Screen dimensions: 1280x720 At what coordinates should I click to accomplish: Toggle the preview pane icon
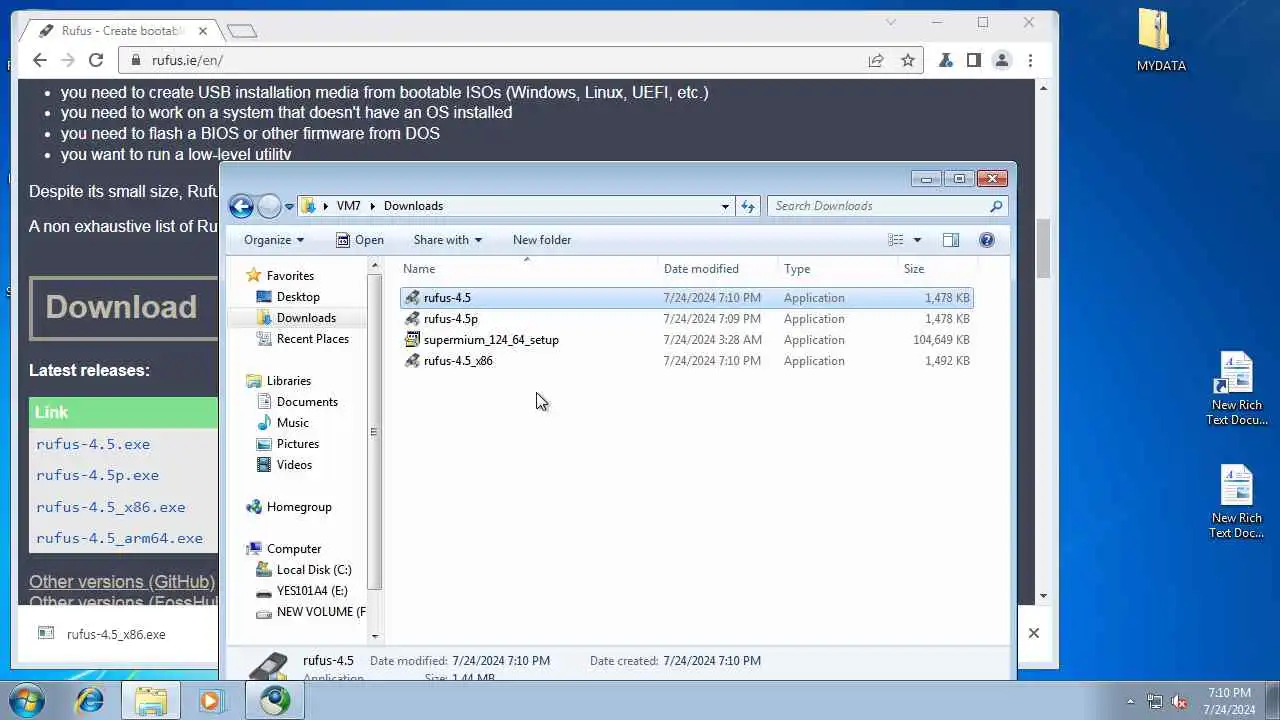pyautogui.click(x=951, y=240)
